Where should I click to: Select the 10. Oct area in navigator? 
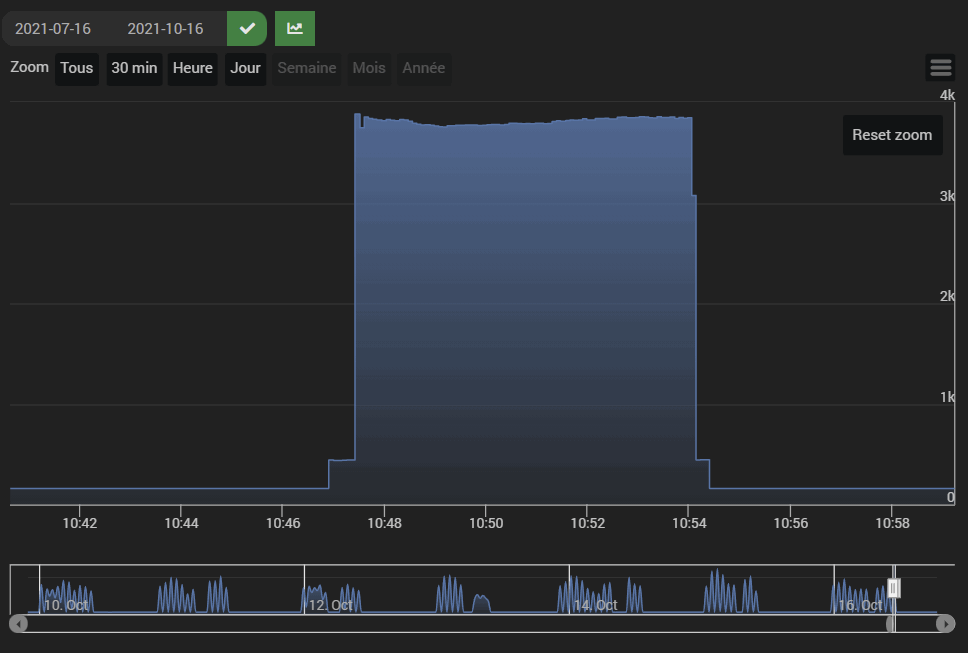pos(66,605)
